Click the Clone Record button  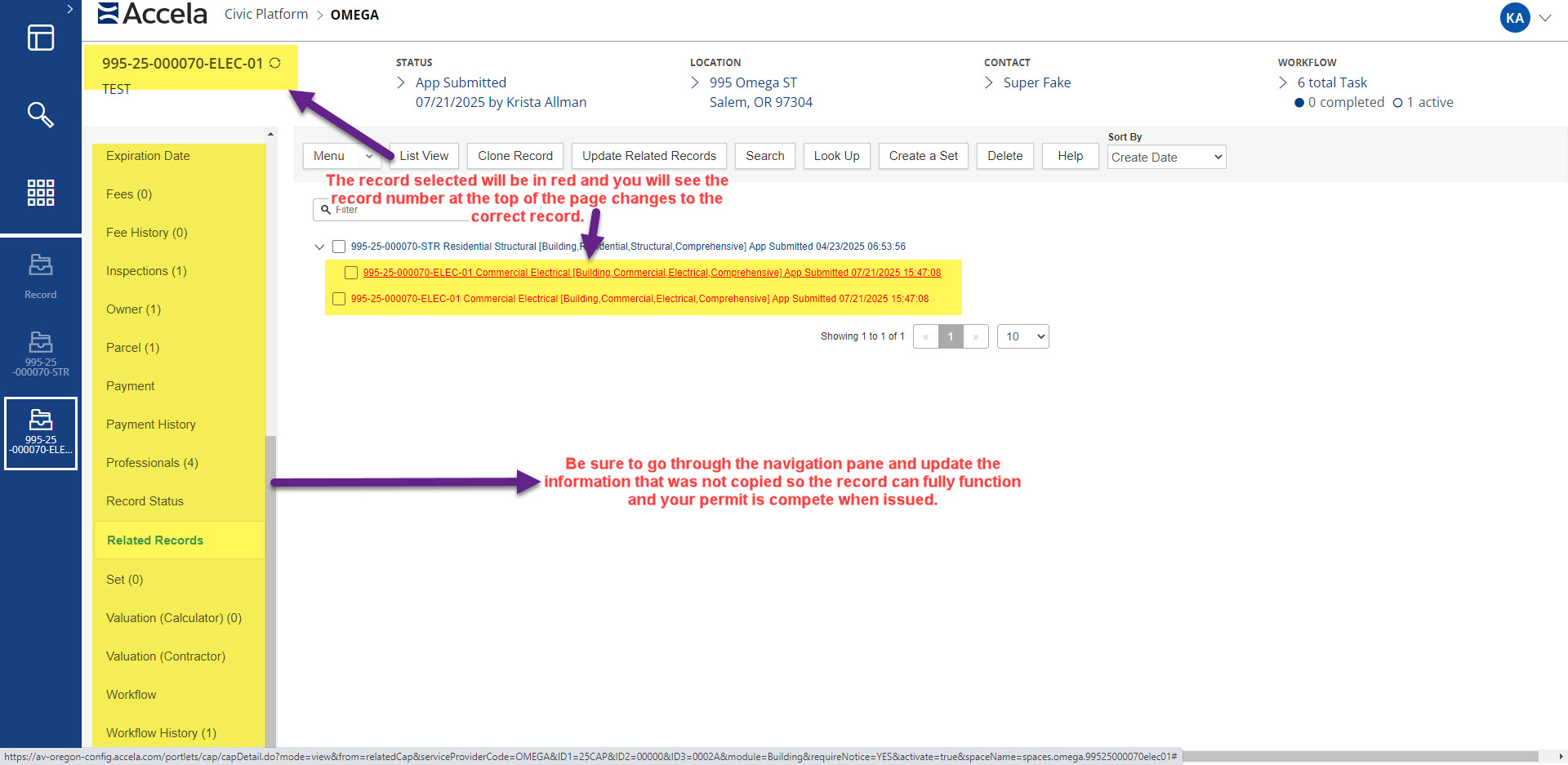[514, 156]
